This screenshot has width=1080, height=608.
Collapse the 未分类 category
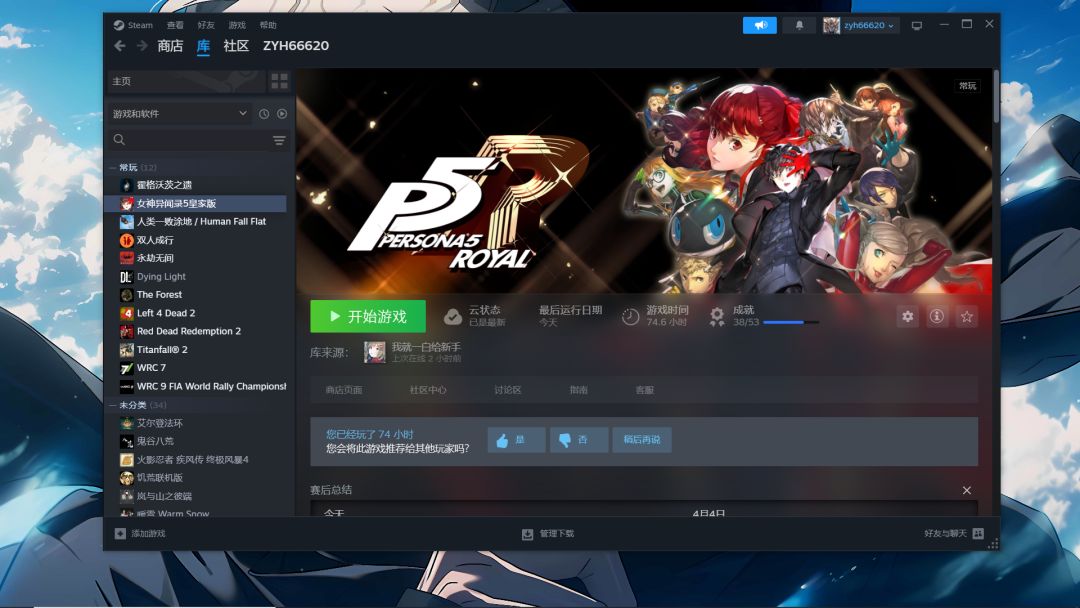pos(113,405)
